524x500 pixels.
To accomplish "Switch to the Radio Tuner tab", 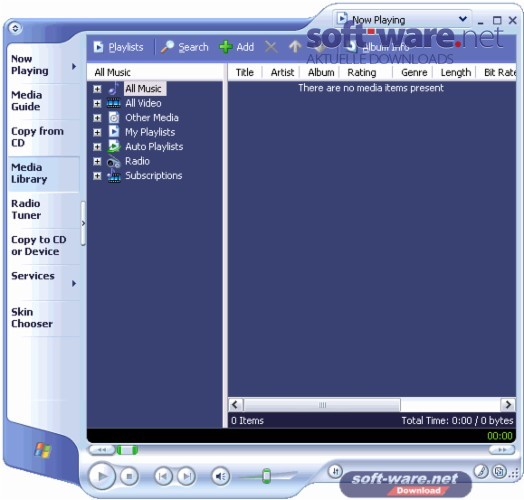I will 26,209.
